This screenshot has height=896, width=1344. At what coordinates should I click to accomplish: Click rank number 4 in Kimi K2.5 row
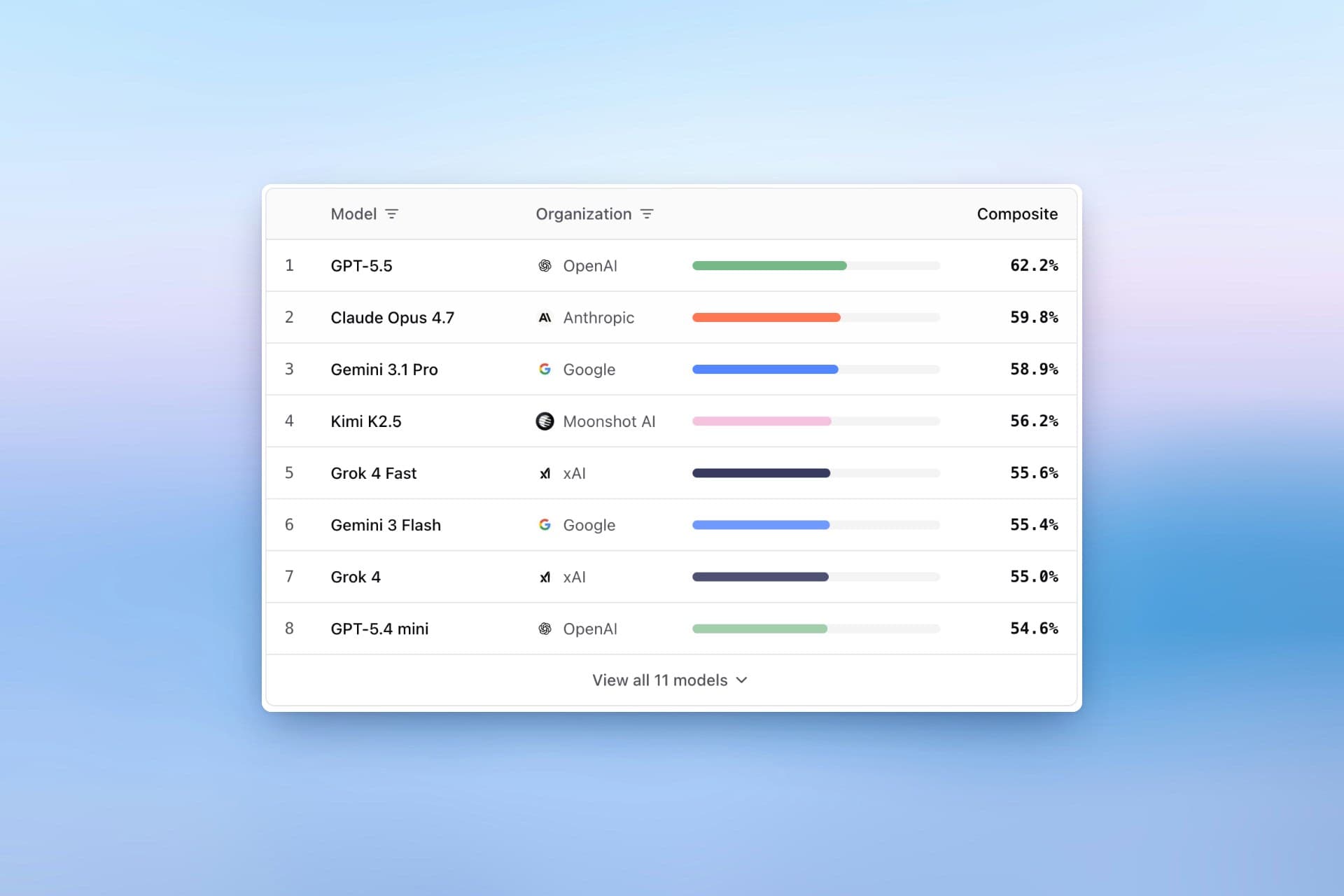289,421
